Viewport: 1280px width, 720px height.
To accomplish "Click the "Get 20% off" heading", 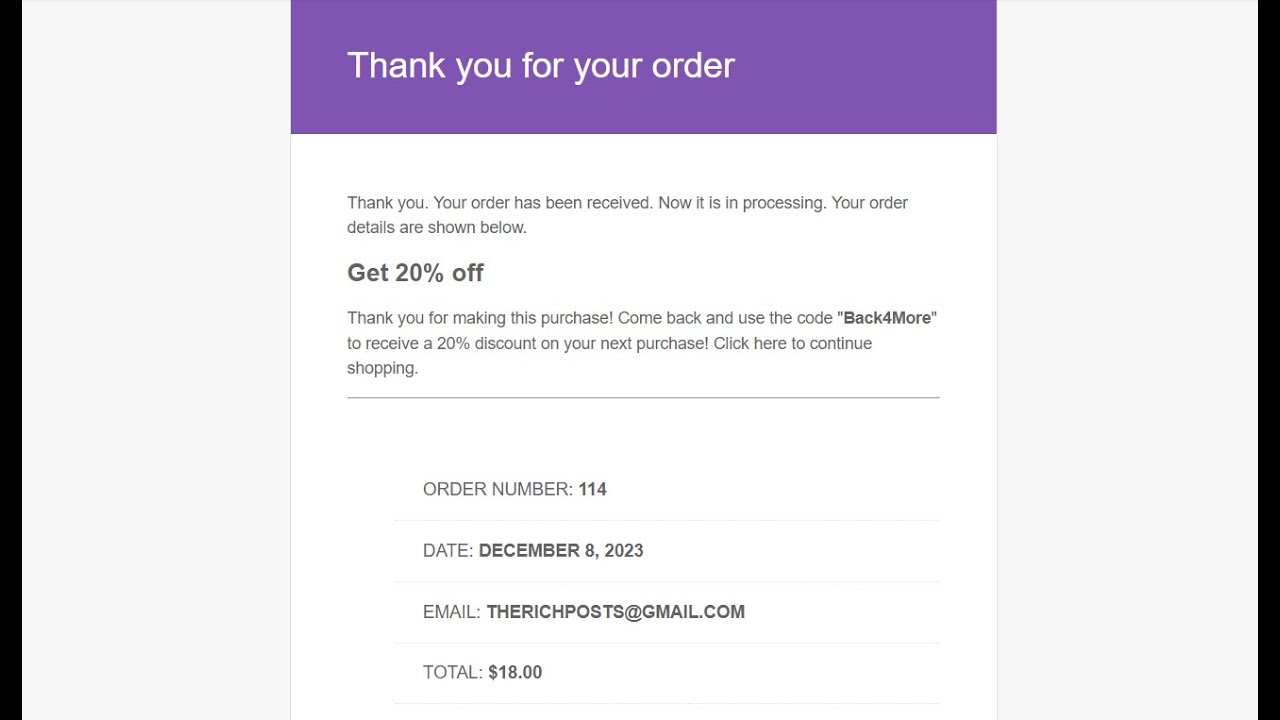I will pyautogui.click(x=415, y=273).
